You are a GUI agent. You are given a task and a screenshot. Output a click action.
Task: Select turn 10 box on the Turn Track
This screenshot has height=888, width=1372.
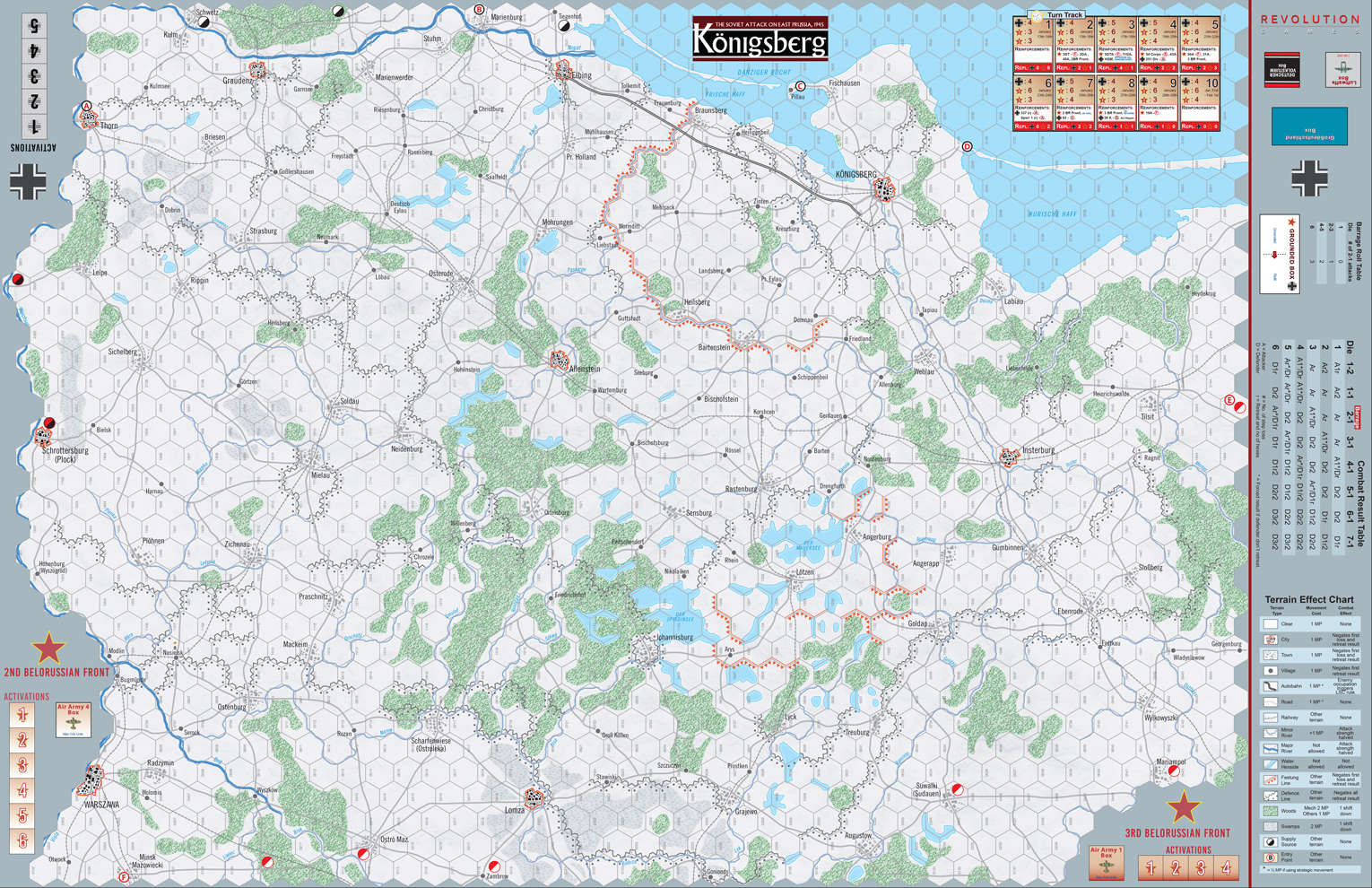(1200, 103)
